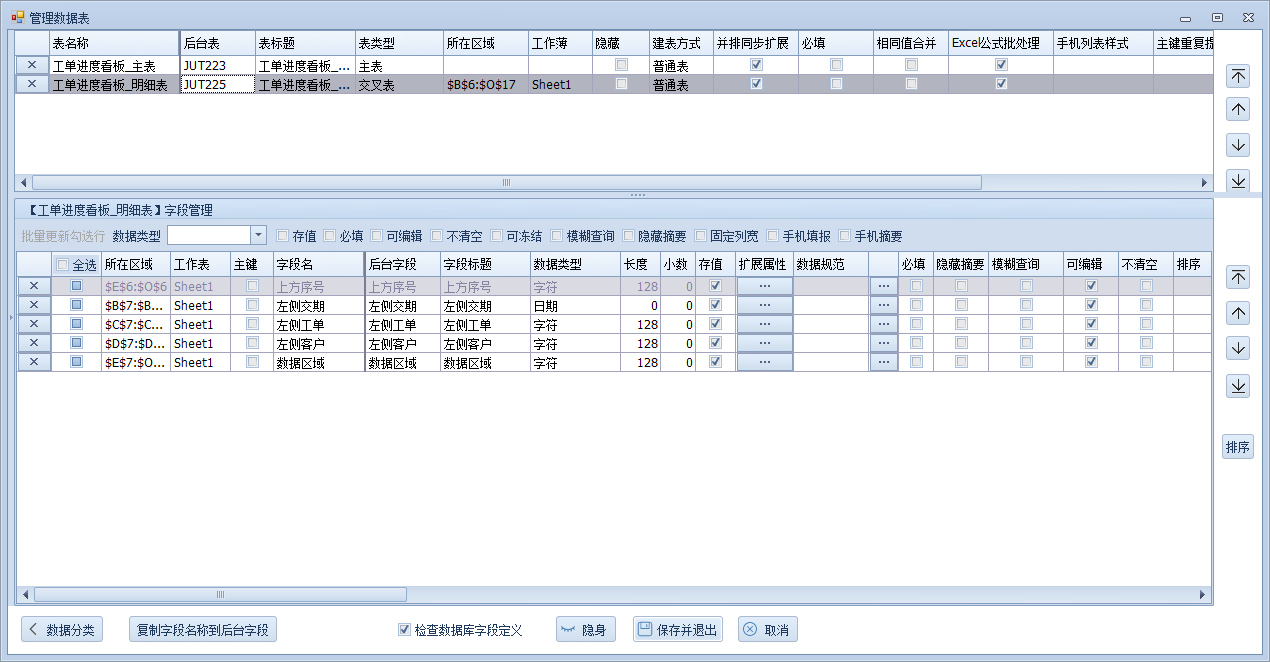Viewport: 1270px width, 662px height.
Task: Check the 全选 select-all checkbox
Action: 63,265
